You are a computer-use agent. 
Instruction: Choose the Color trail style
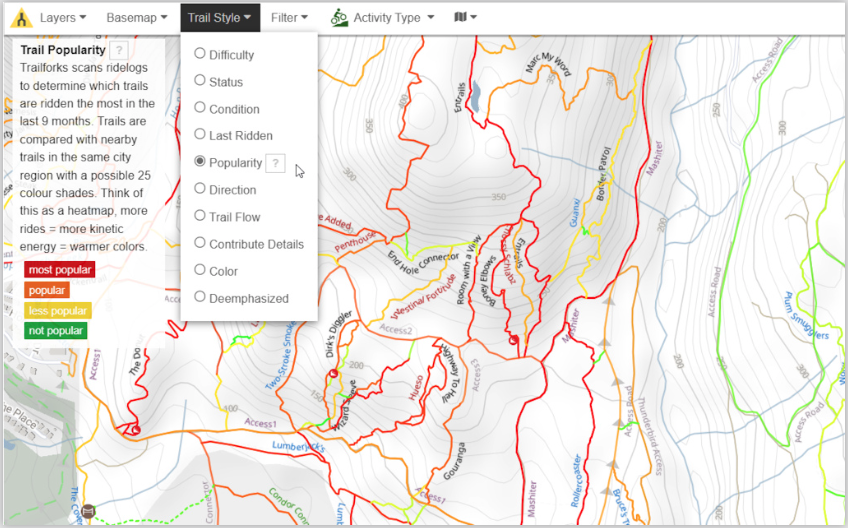(x=216, y=271)
